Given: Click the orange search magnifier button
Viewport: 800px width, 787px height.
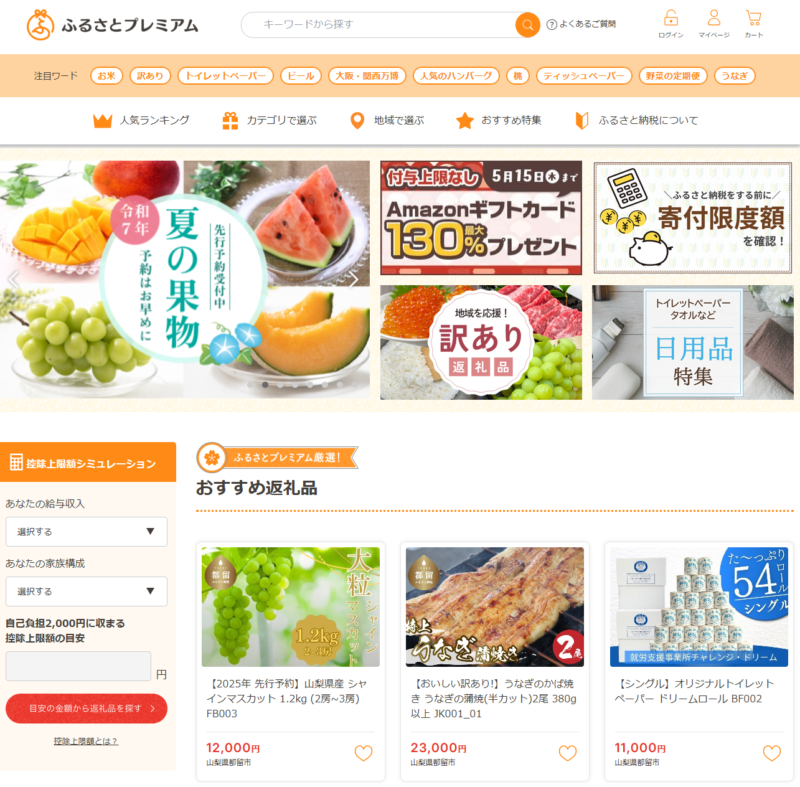Looking at the screenshot, I should [527, 25].
